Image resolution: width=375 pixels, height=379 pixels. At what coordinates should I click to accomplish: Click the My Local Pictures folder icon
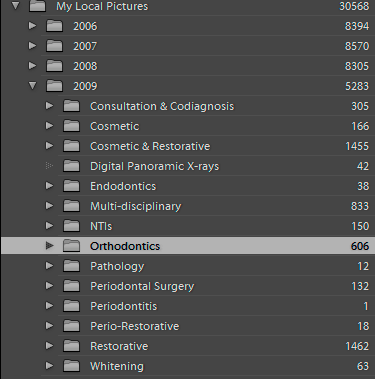[x=37, y=6]
